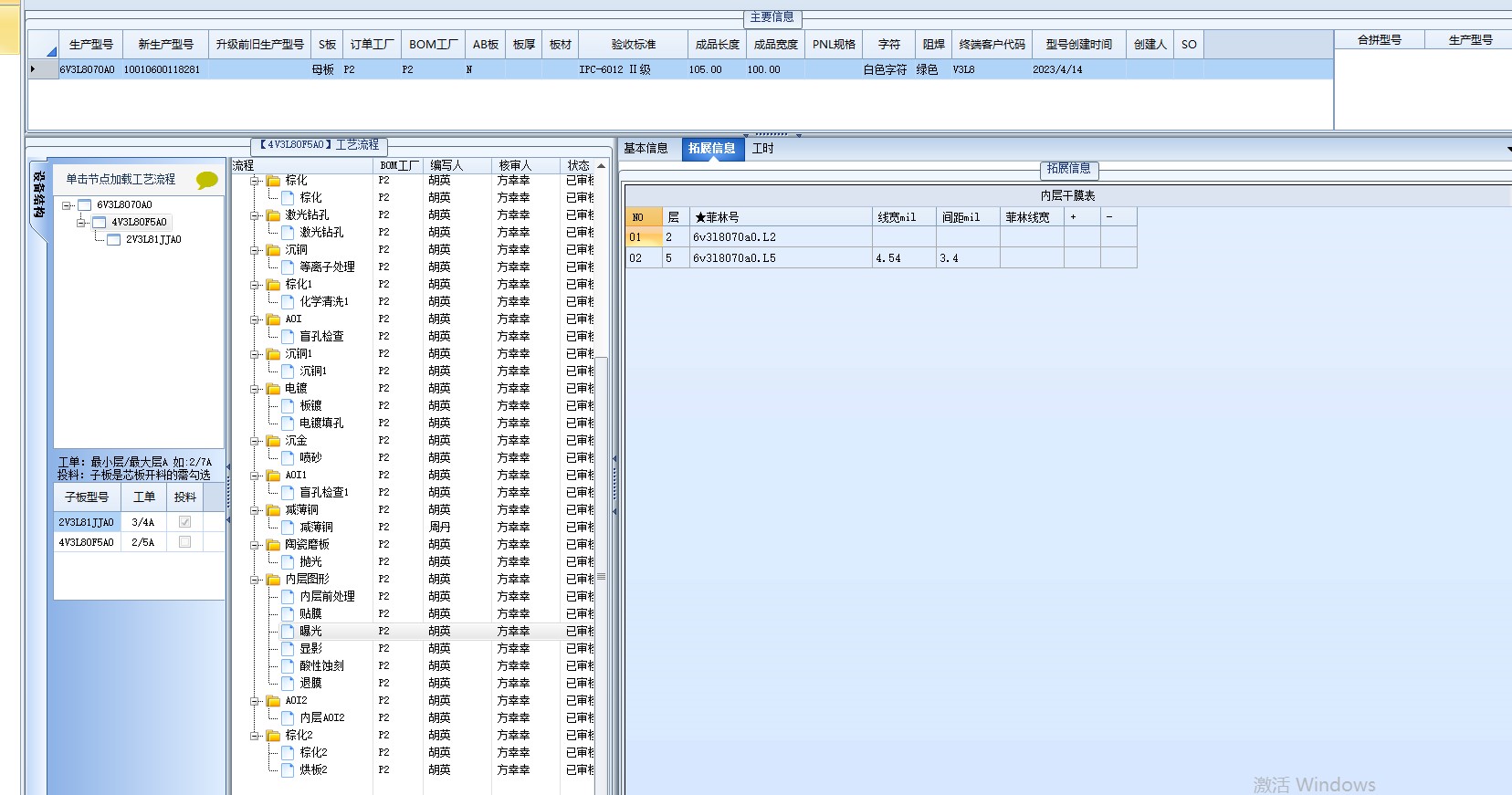Click the ★菲林号 column header

(x=781, y=217)
